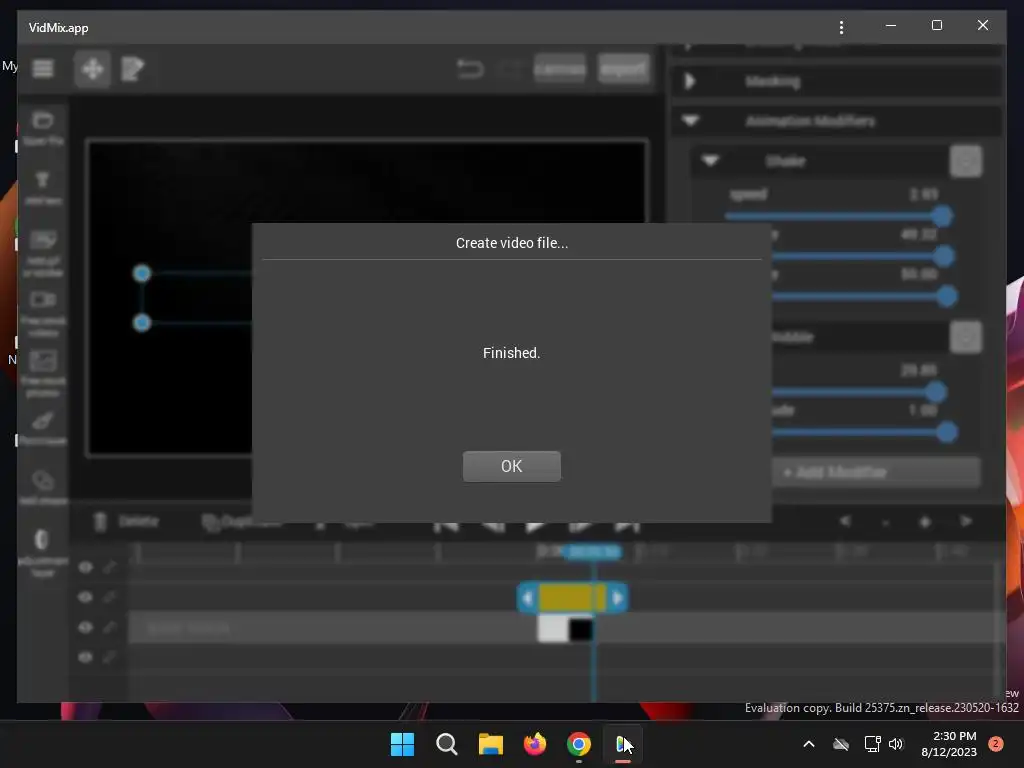Select the white and black thumbnail clip
Screen dimensions: 1024x768
point(566,629)
